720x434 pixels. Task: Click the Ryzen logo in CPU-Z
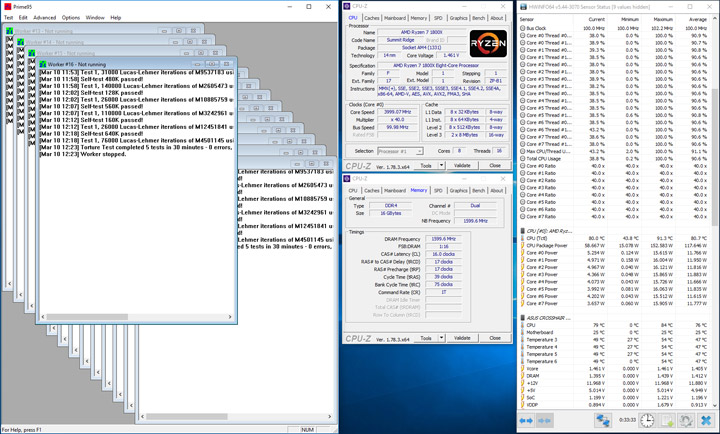pos(487,45)
